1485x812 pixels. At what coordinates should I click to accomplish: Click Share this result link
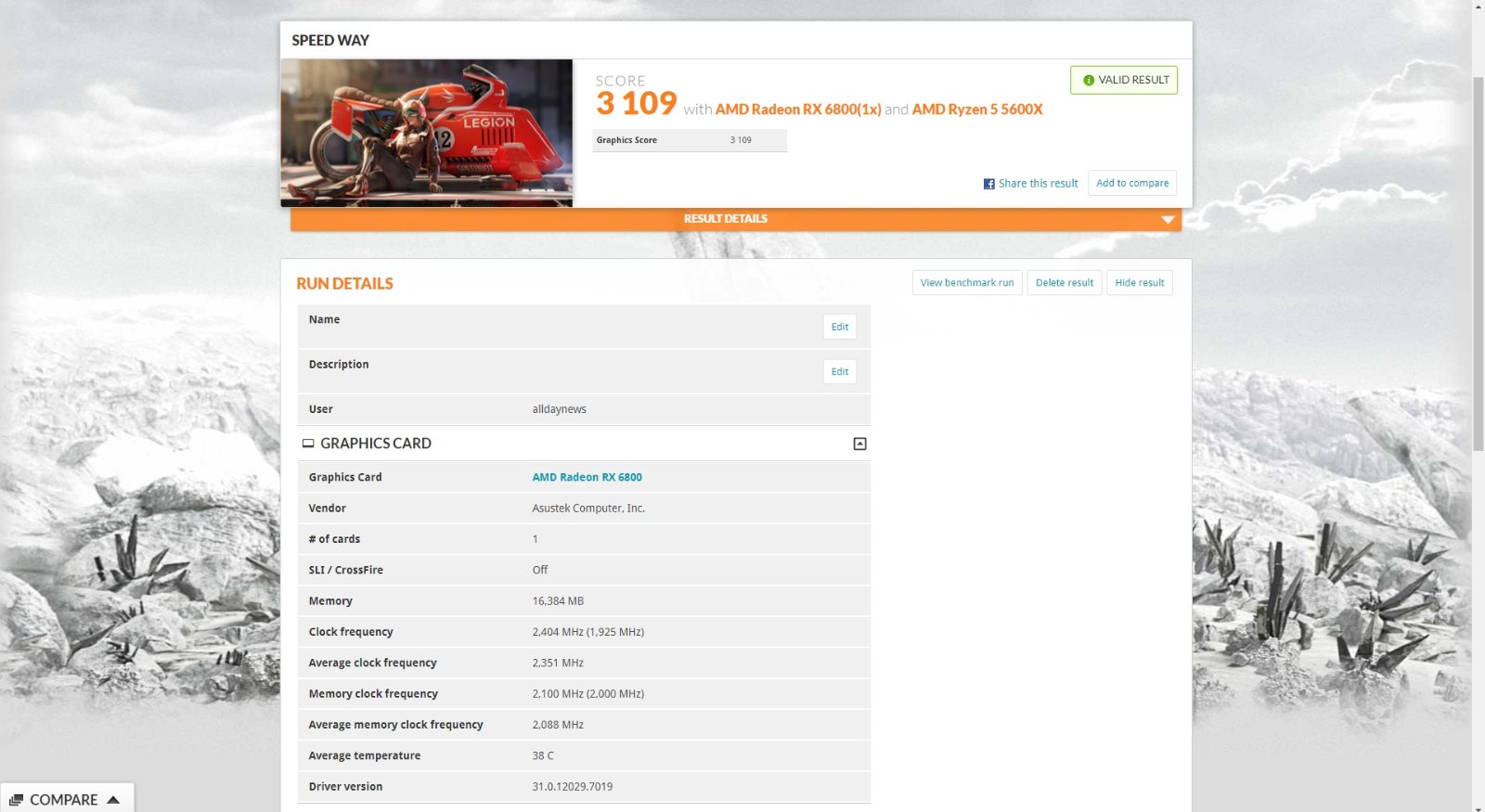point(1038,184)
